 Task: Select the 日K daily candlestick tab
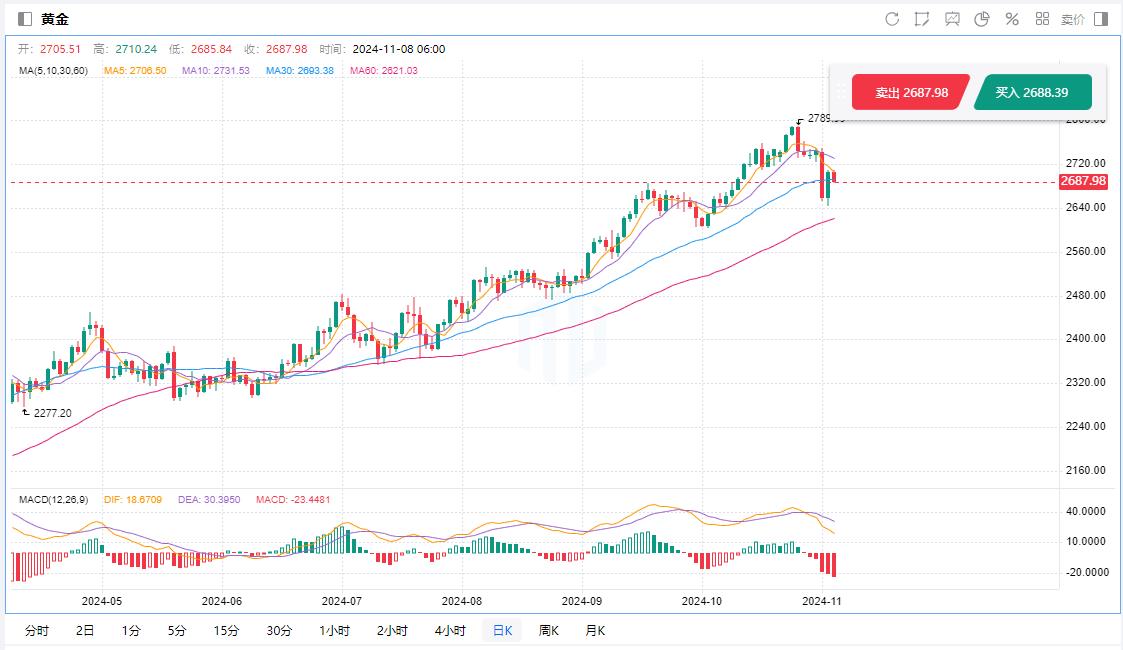coord(502,630)
